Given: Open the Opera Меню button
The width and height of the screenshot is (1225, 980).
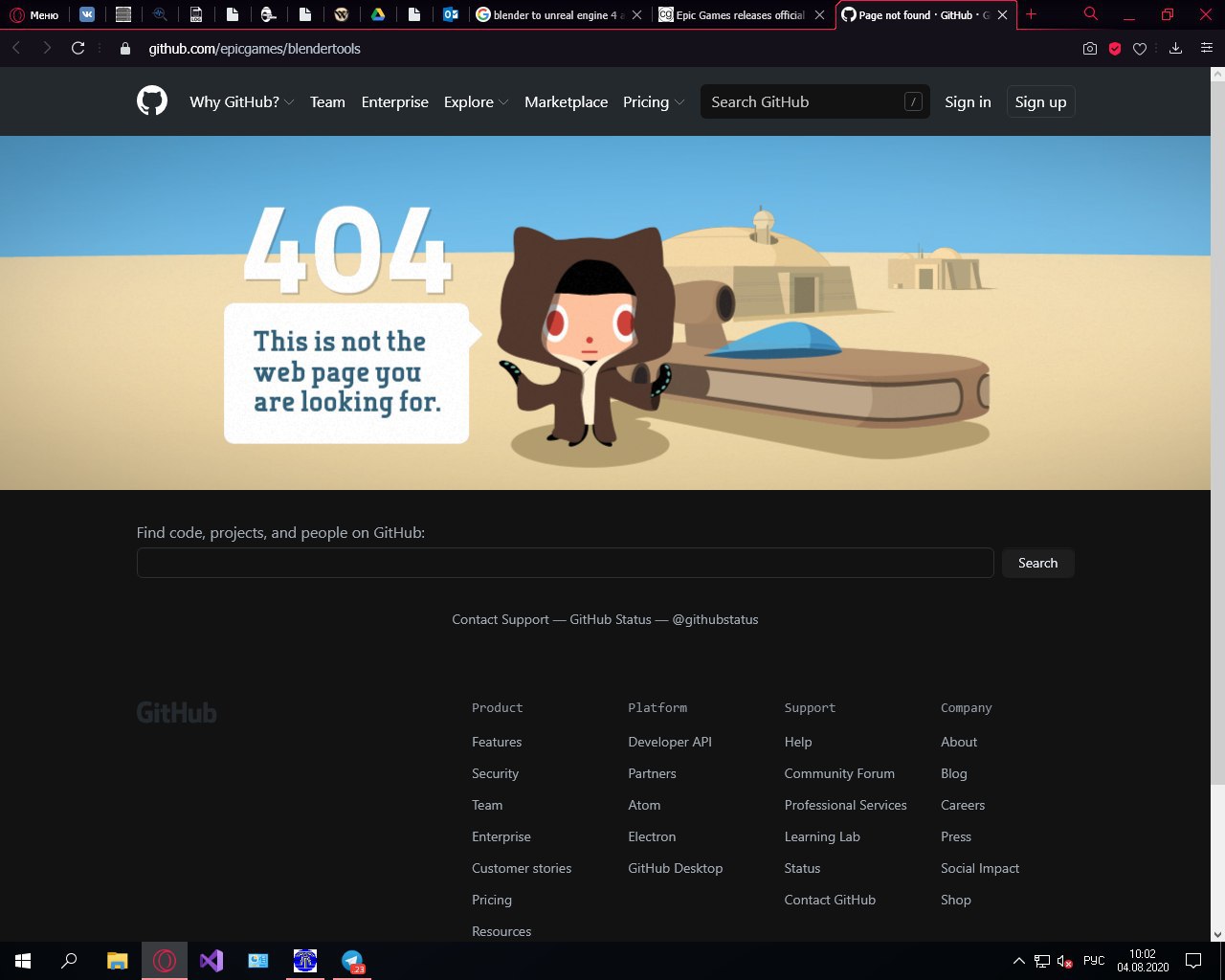Looking at the screenshot, I should 34,14.
